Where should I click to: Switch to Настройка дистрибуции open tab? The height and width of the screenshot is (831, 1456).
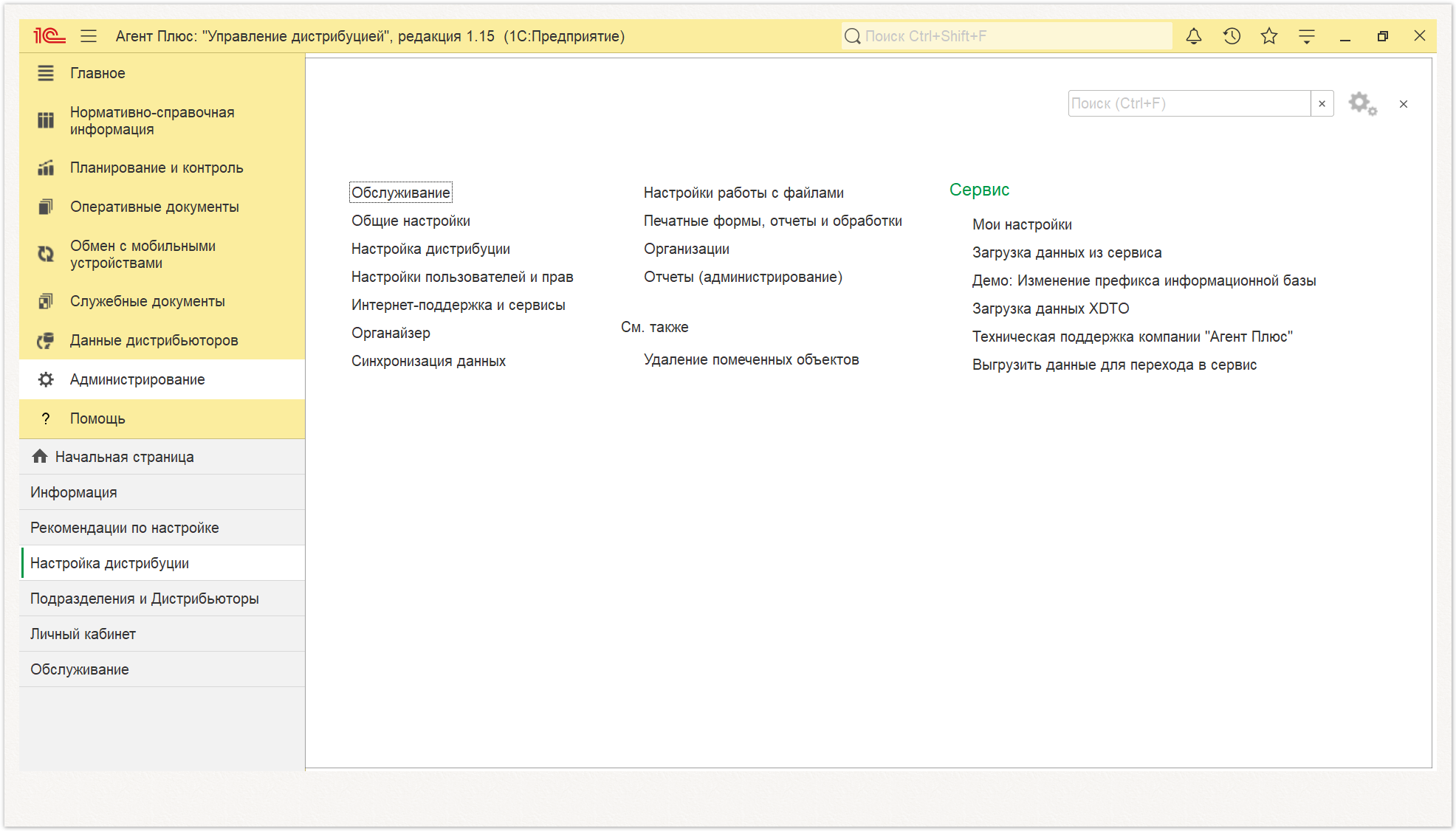162,563
